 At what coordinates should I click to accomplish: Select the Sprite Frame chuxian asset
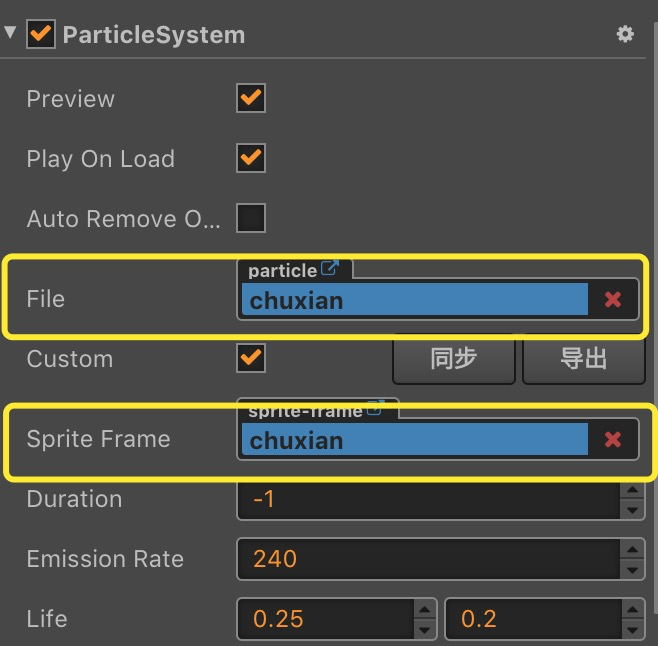point(414,440)
